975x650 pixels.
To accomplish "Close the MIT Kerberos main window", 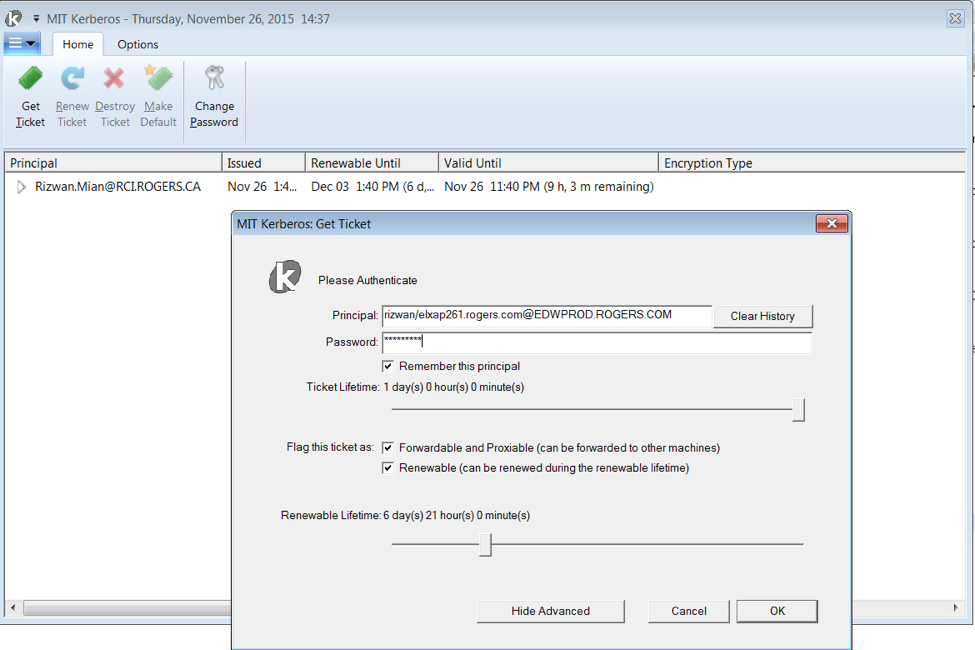I will point(955,19).
